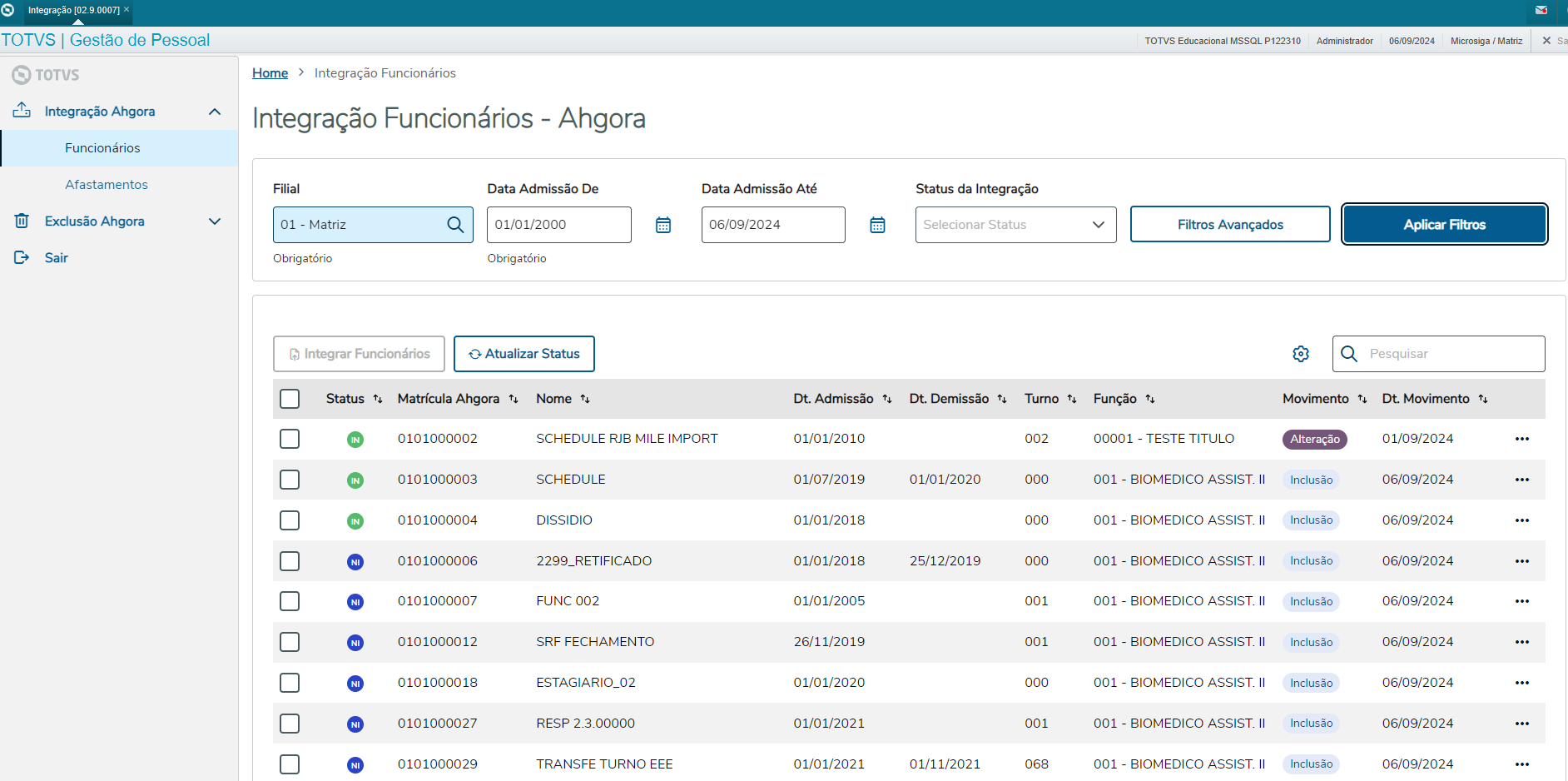Sort table by Matrícula Ahgora column
The height and width of the screenshot is (781, 1568).
514,399
